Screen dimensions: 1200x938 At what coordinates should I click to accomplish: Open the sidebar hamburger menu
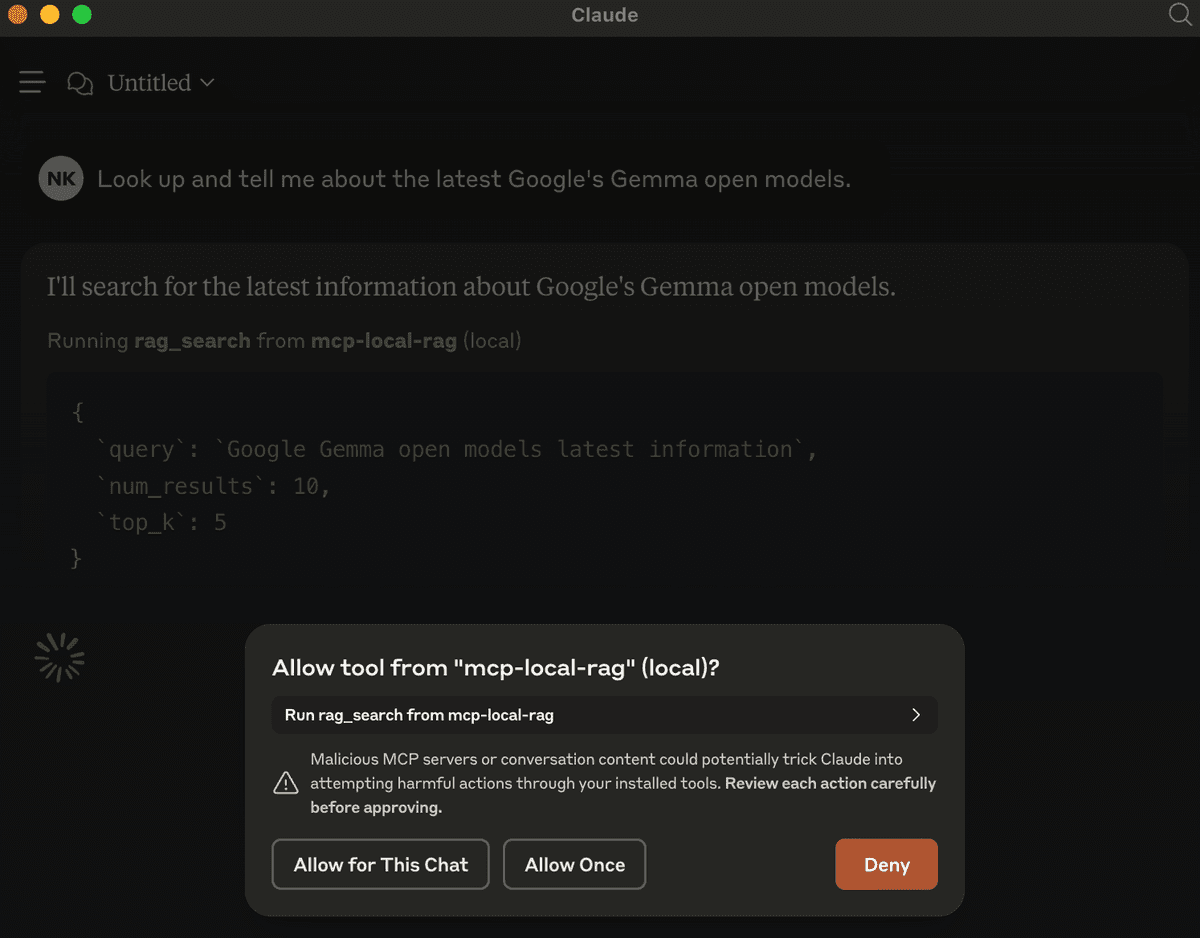(x=32, y=83)
